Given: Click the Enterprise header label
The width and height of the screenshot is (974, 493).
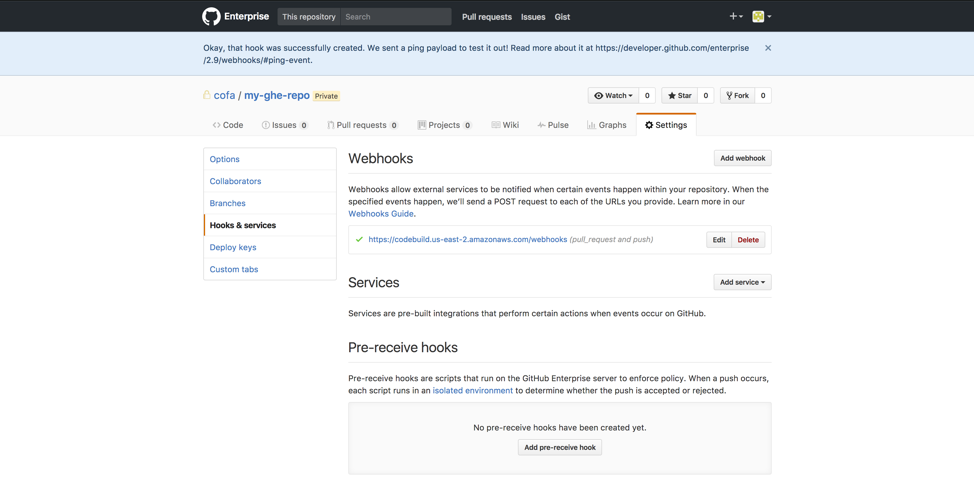Looking at the screenshot, I should (x=247, y=17).
